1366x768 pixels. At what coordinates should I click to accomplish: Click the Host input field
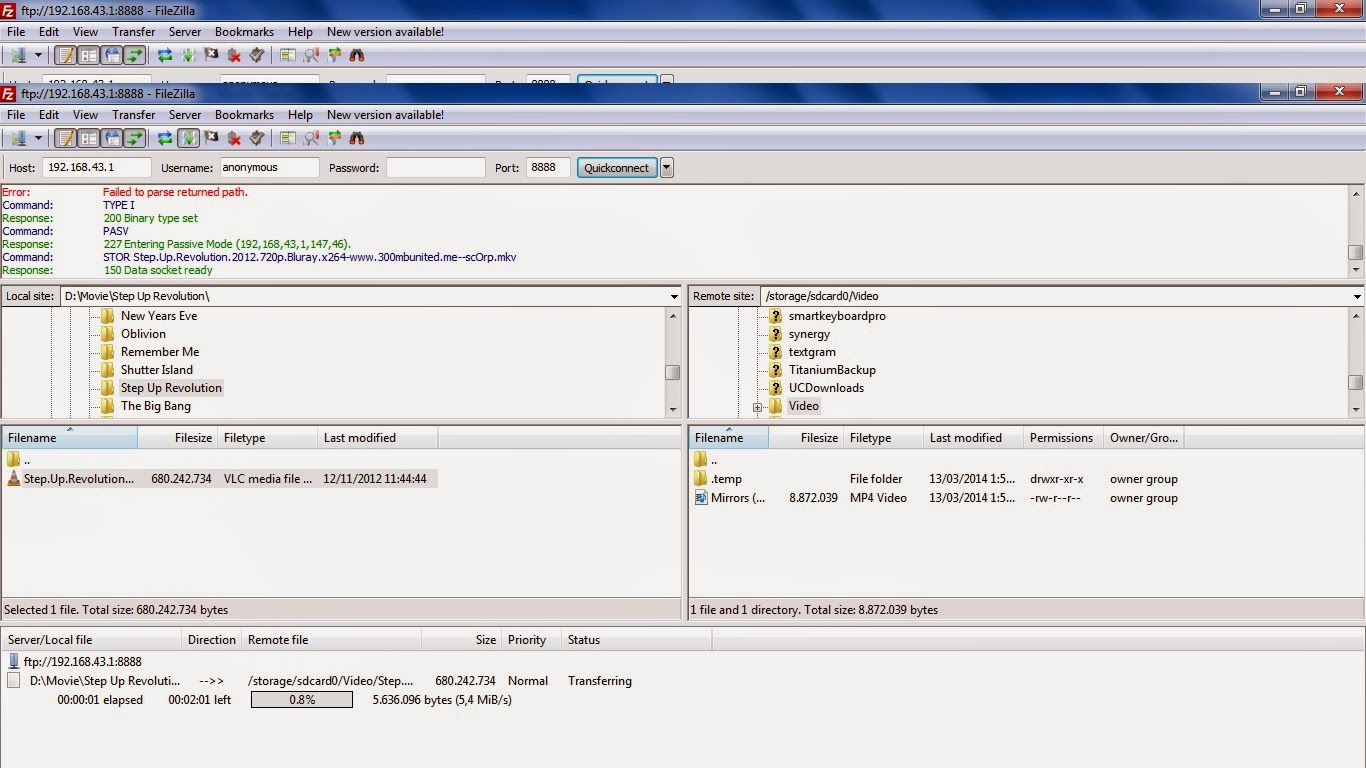97,168
